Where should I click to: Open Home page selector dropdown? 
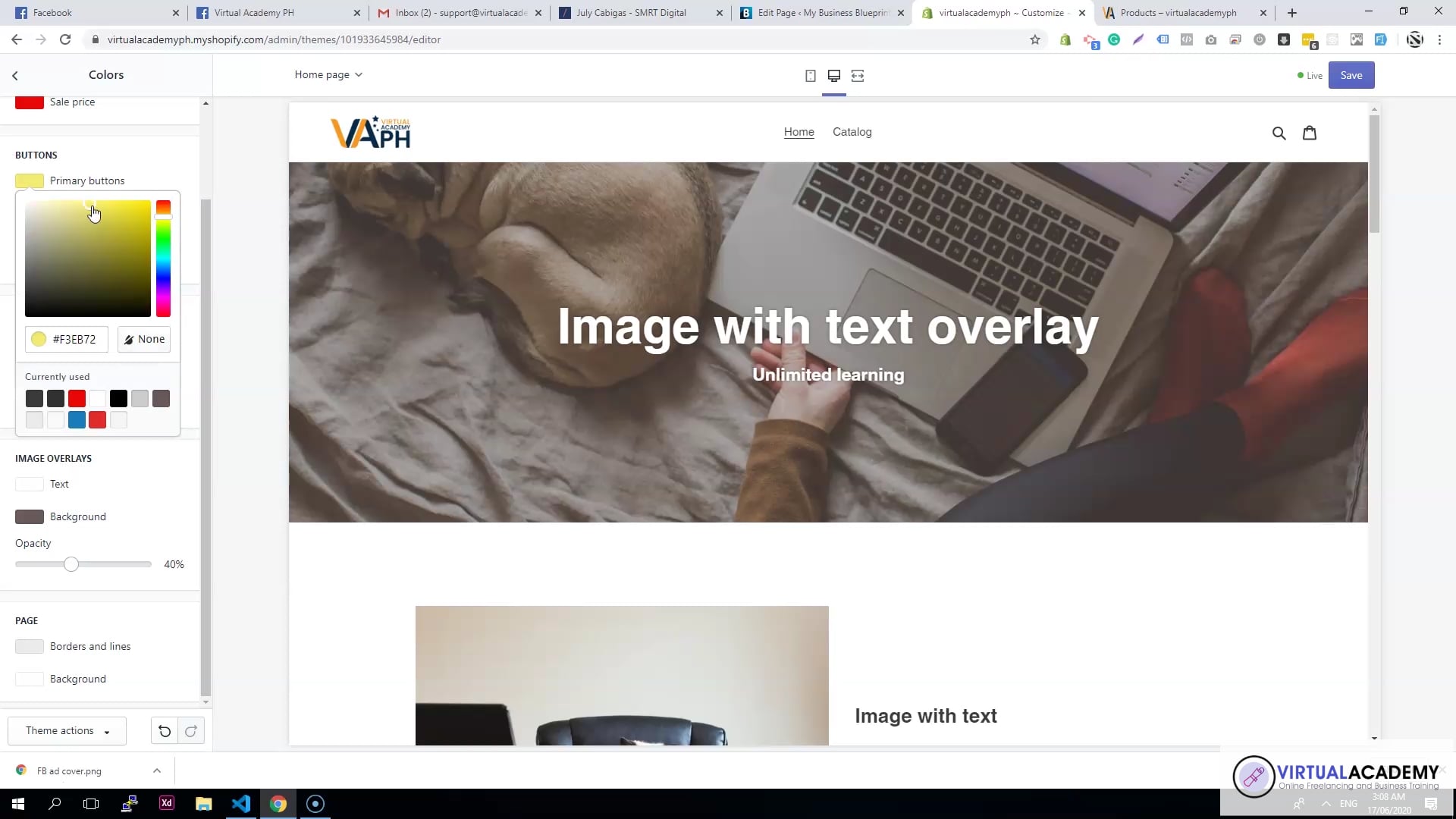point(328,74)
